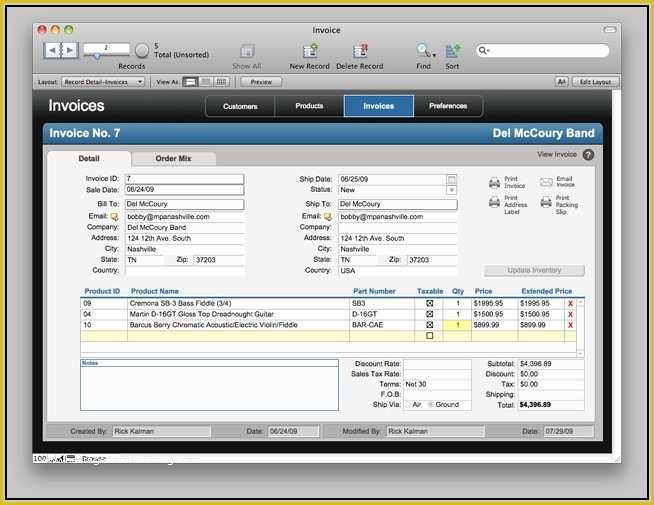654x505 pixels.
Task: Switch to the Order Mix tab
Action: tap(174, 158)
